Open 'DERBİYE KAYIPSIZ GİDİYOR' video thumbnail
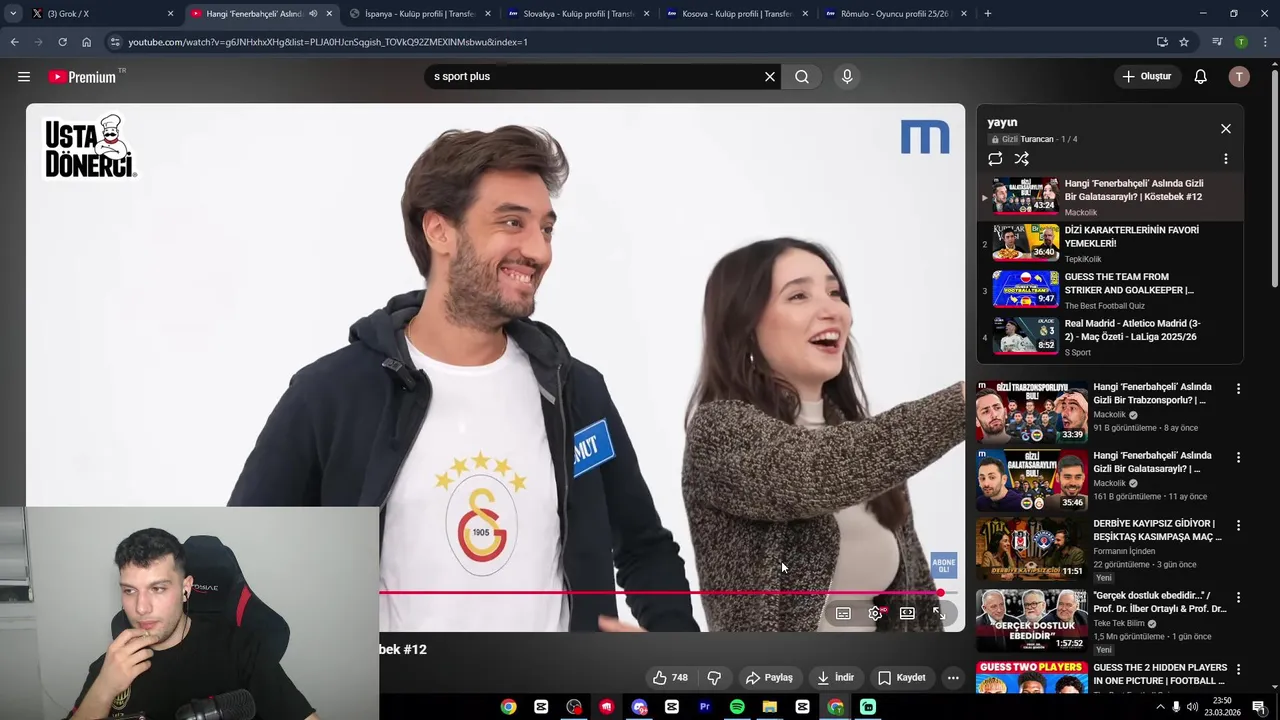This screenshot has width=1280, height=720. [1031, 548]
